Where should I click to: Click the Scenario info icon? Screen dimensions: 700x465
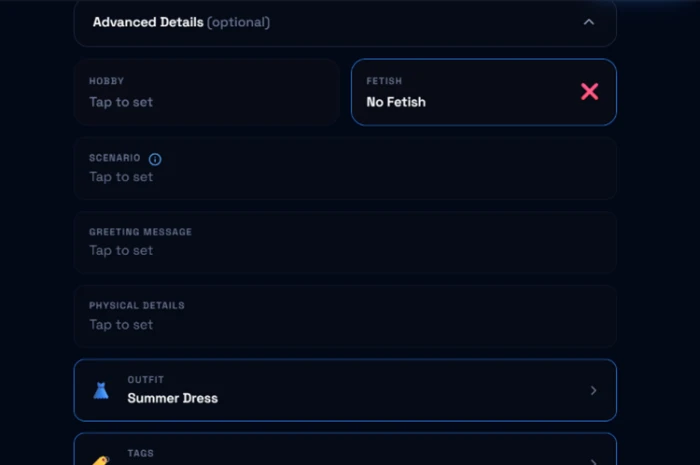coord(155,159)
